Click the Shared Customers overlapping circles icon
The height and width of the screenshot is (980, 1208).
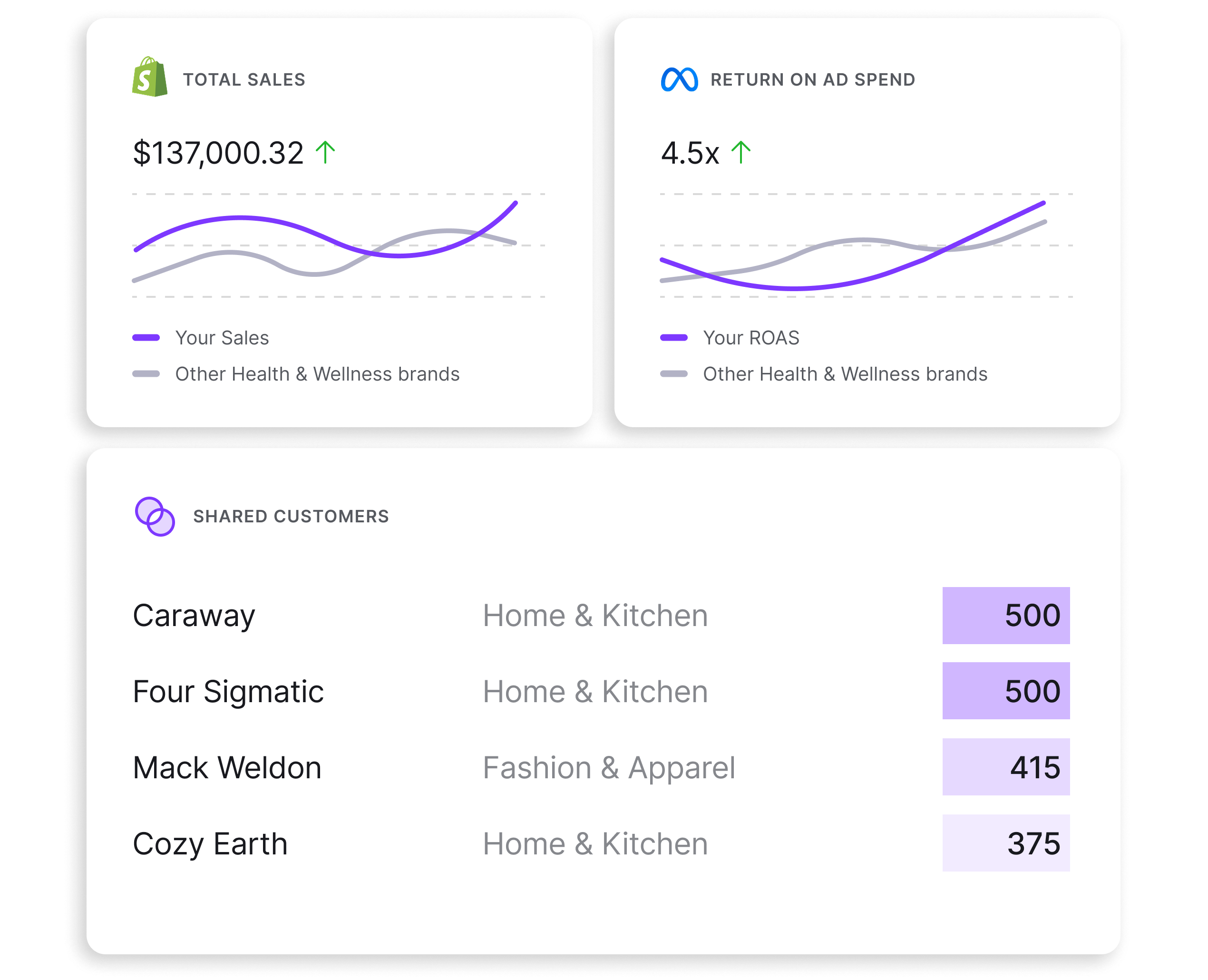155,516
